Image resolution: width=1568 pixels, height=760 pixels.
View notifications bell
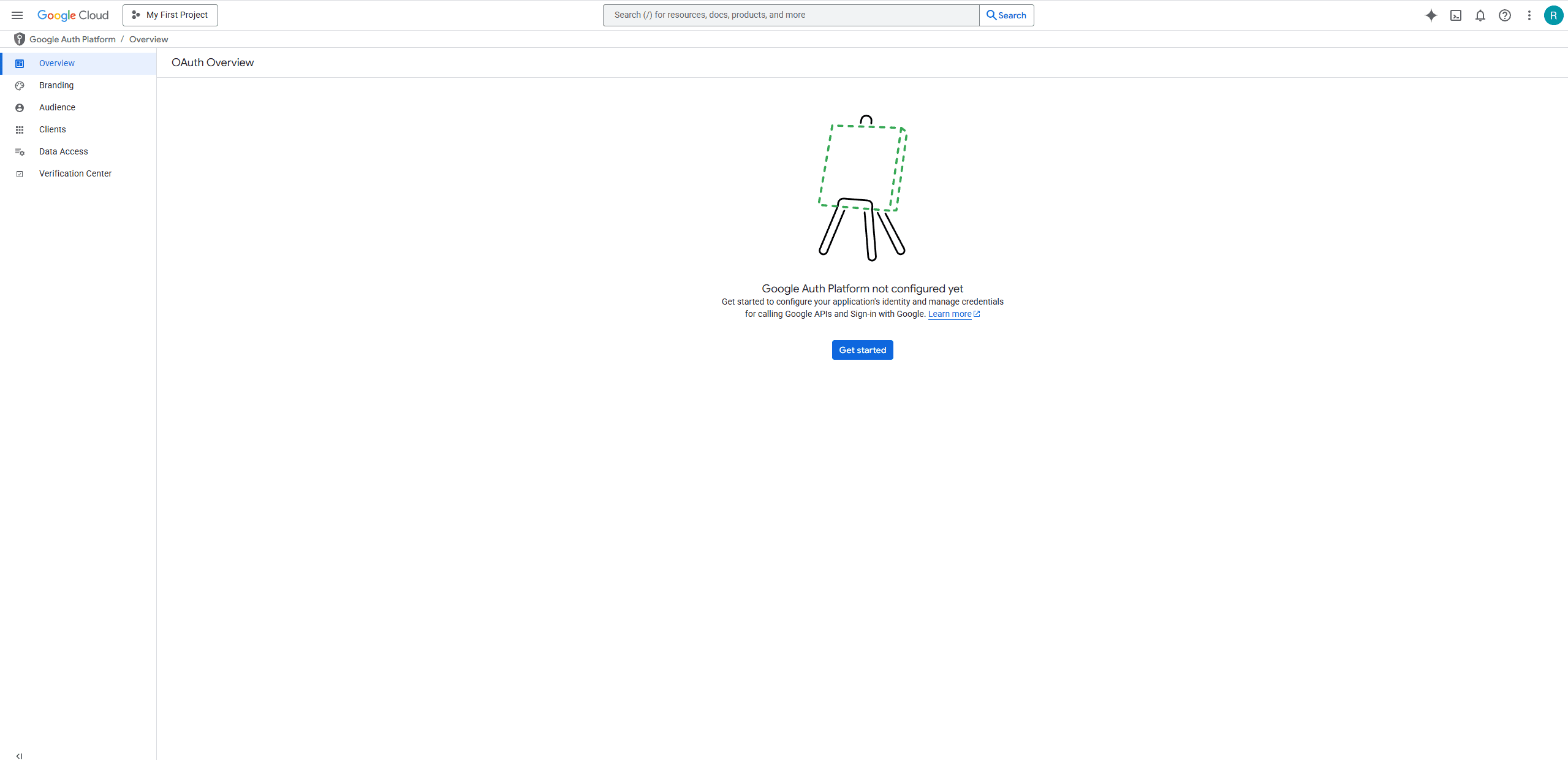(1480, 15)
